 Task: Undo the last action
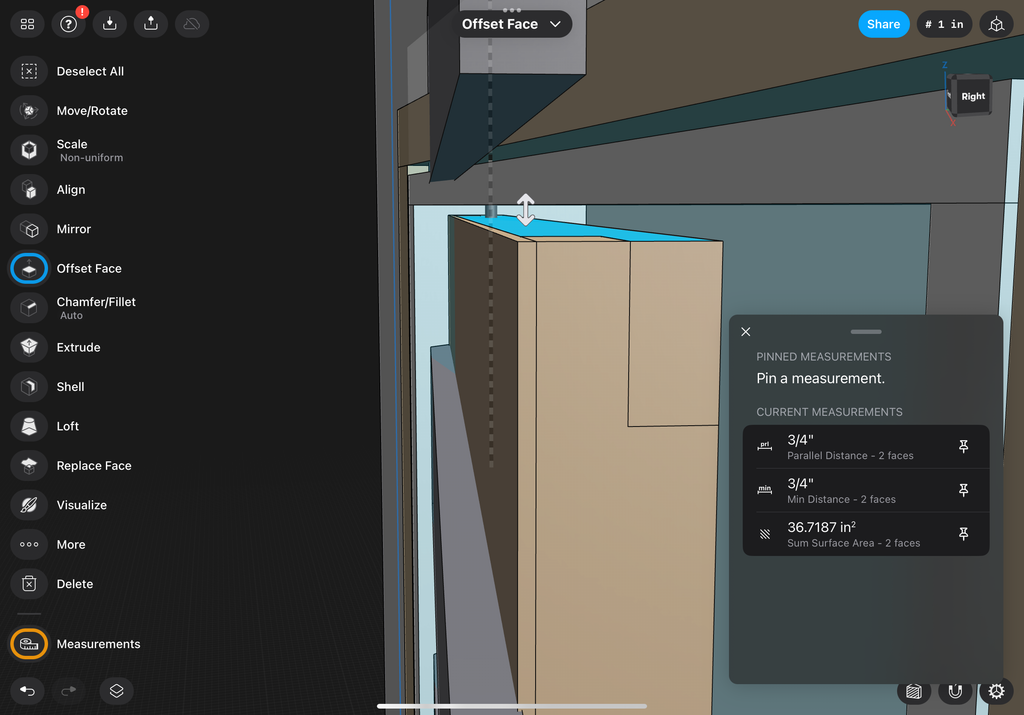(28, 690)
